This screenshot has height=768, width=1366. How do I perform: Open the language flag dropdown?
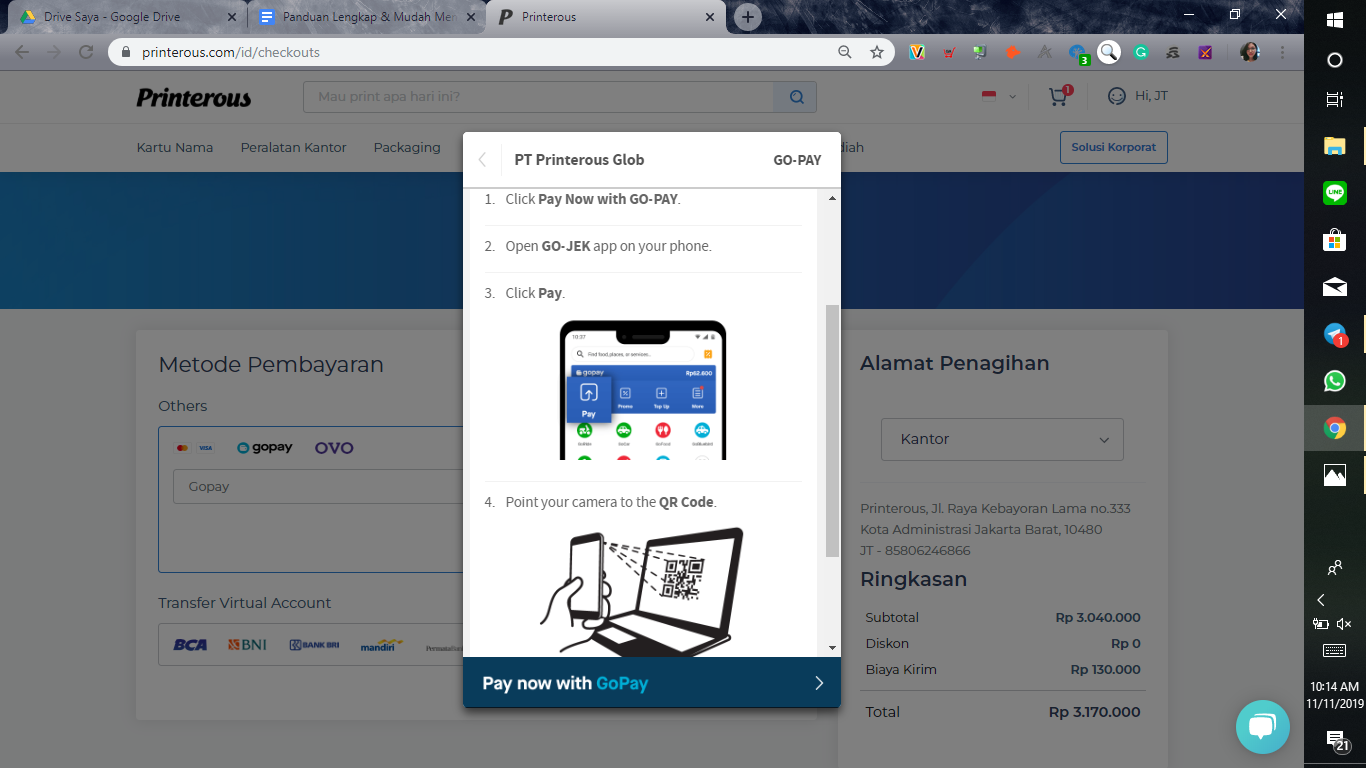point(998,96)
